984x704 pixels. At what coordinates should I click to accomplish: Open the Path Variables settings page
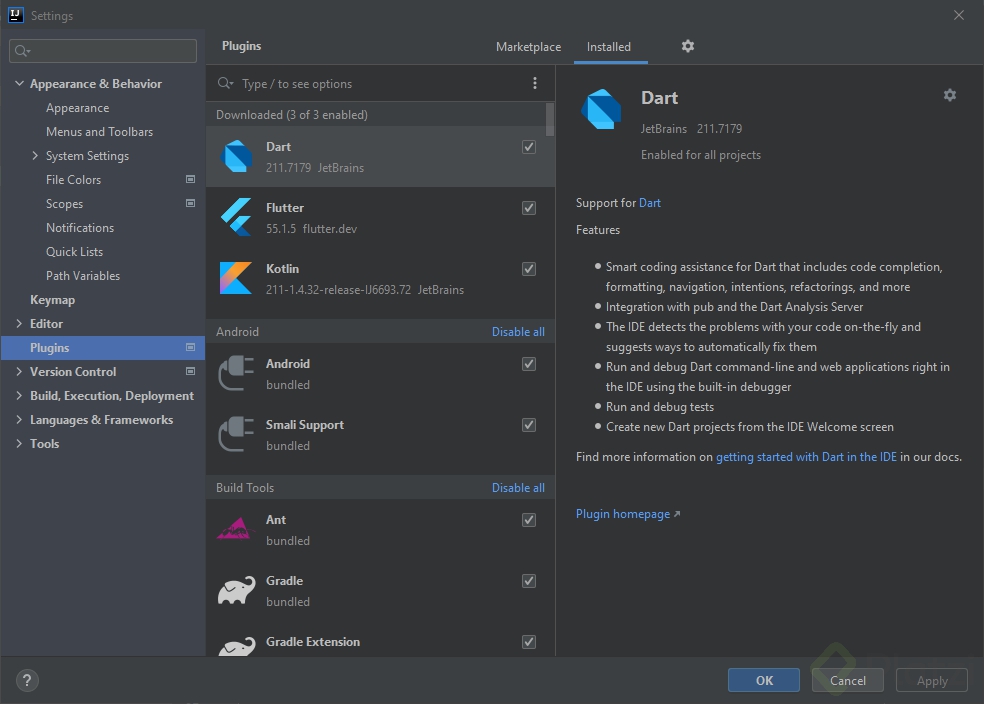(x=83, y=275)
